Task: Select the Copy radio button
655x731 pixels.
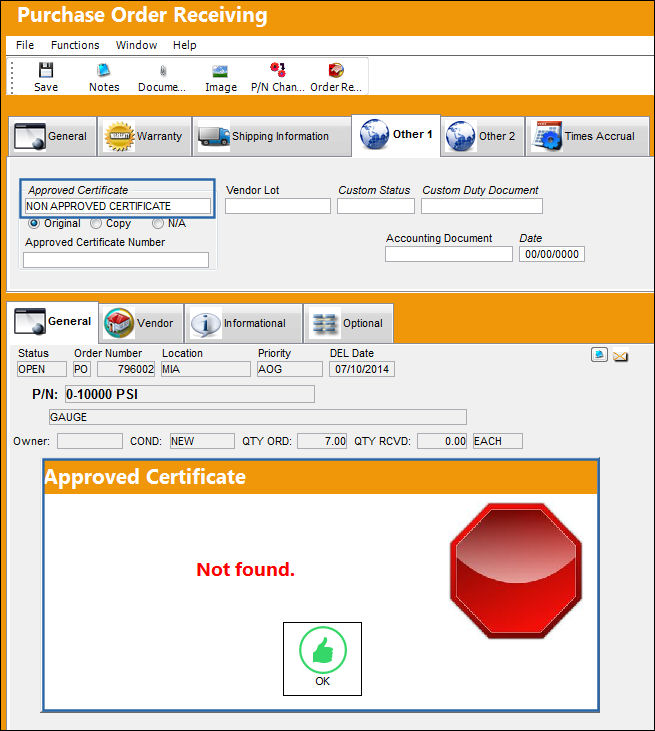Action: (96, 223)
